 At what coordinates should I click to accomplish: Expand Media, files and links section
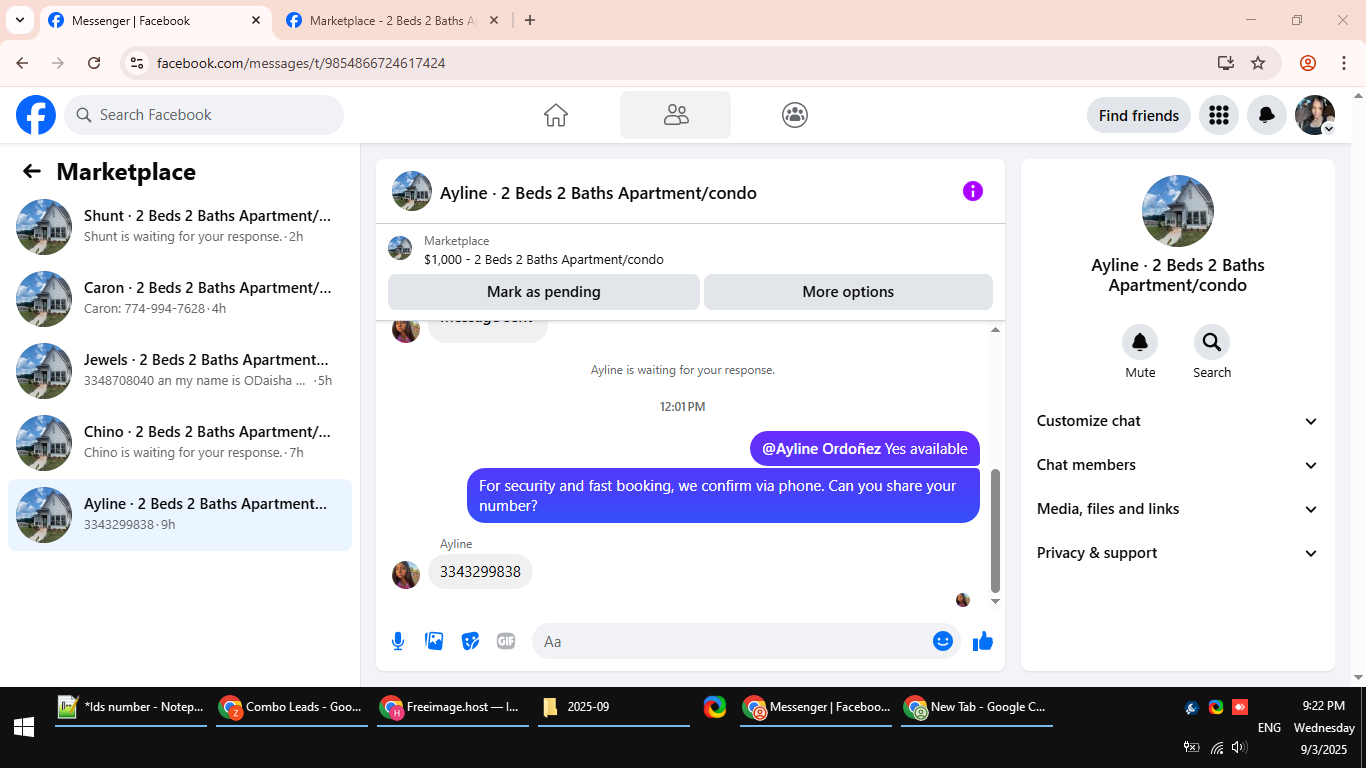tap(1178, 509)
